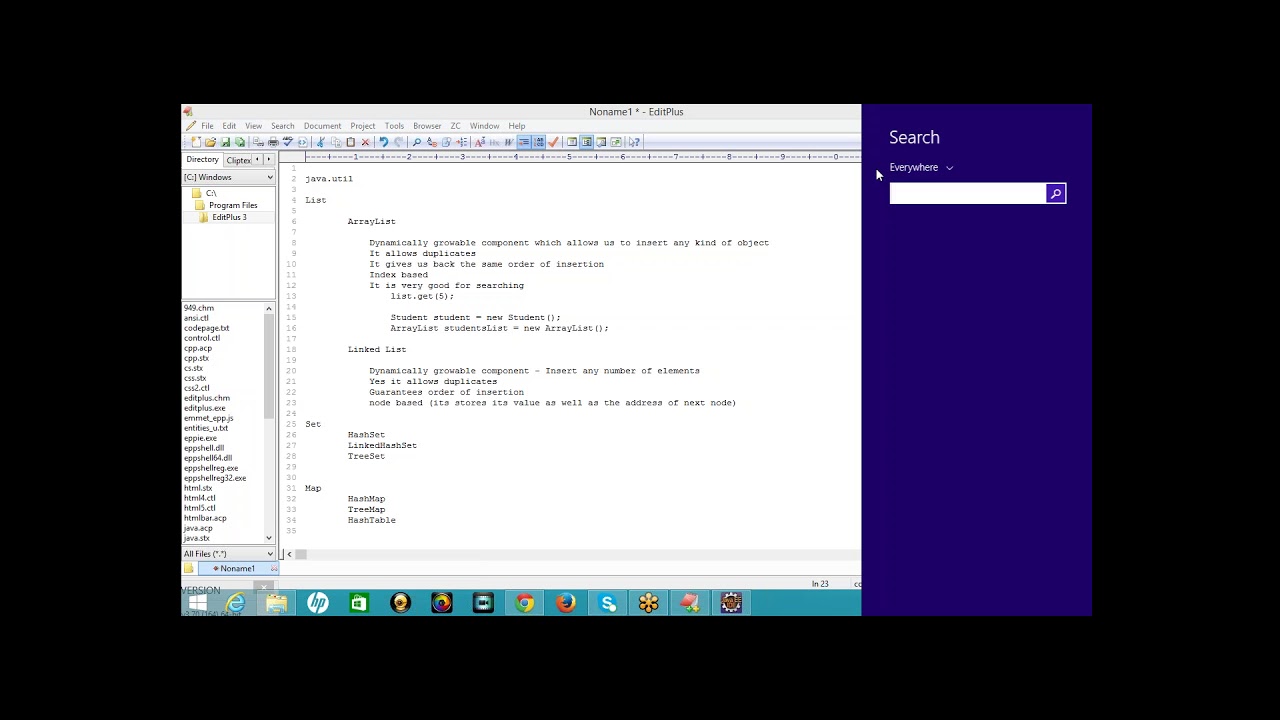Create a new document via toolbar icon
Screen dimensions: 1280x720
click(x=196, y=142)
